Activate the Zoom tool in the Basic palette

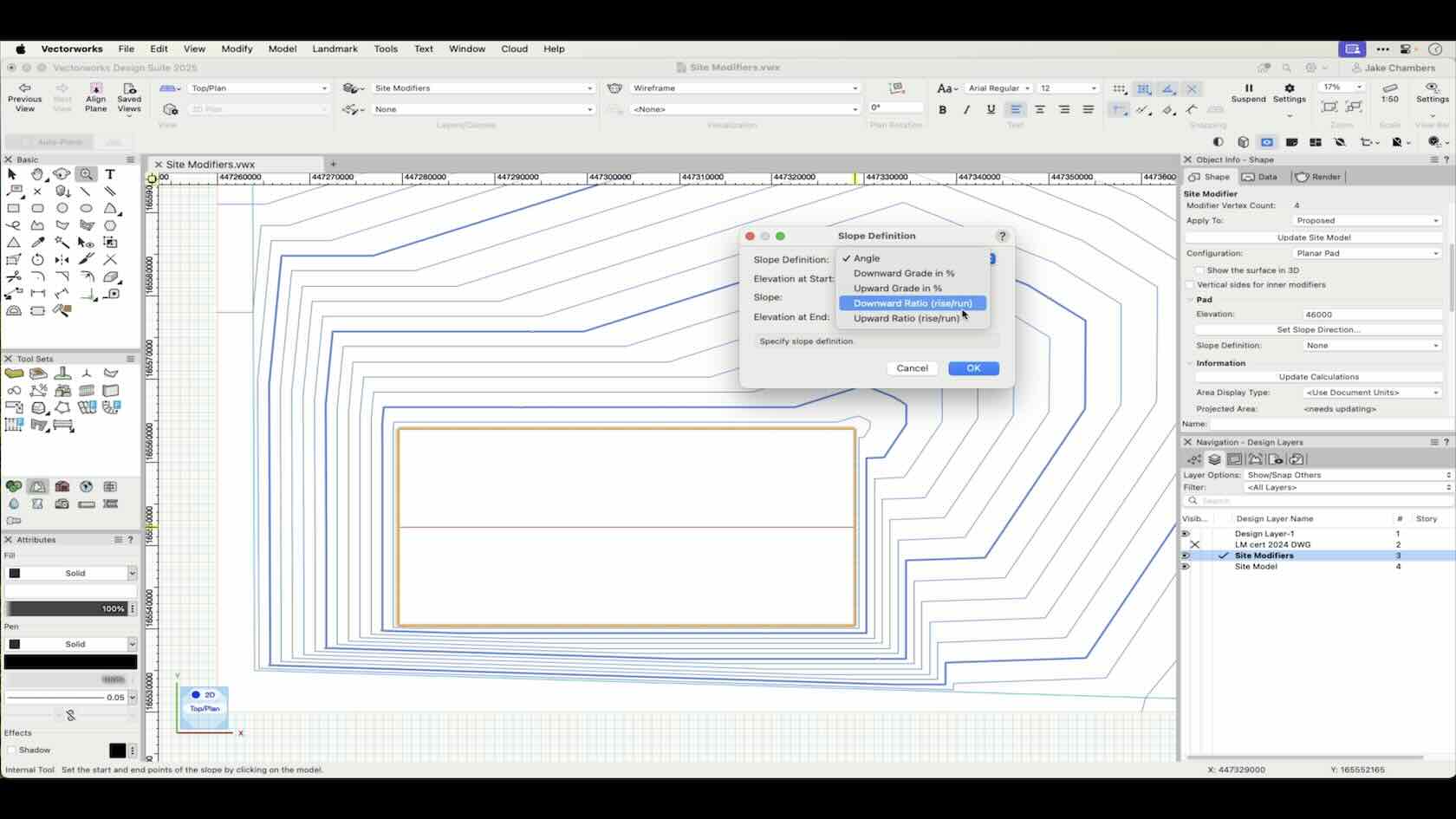pyautogui.click(x=86, y=174)
